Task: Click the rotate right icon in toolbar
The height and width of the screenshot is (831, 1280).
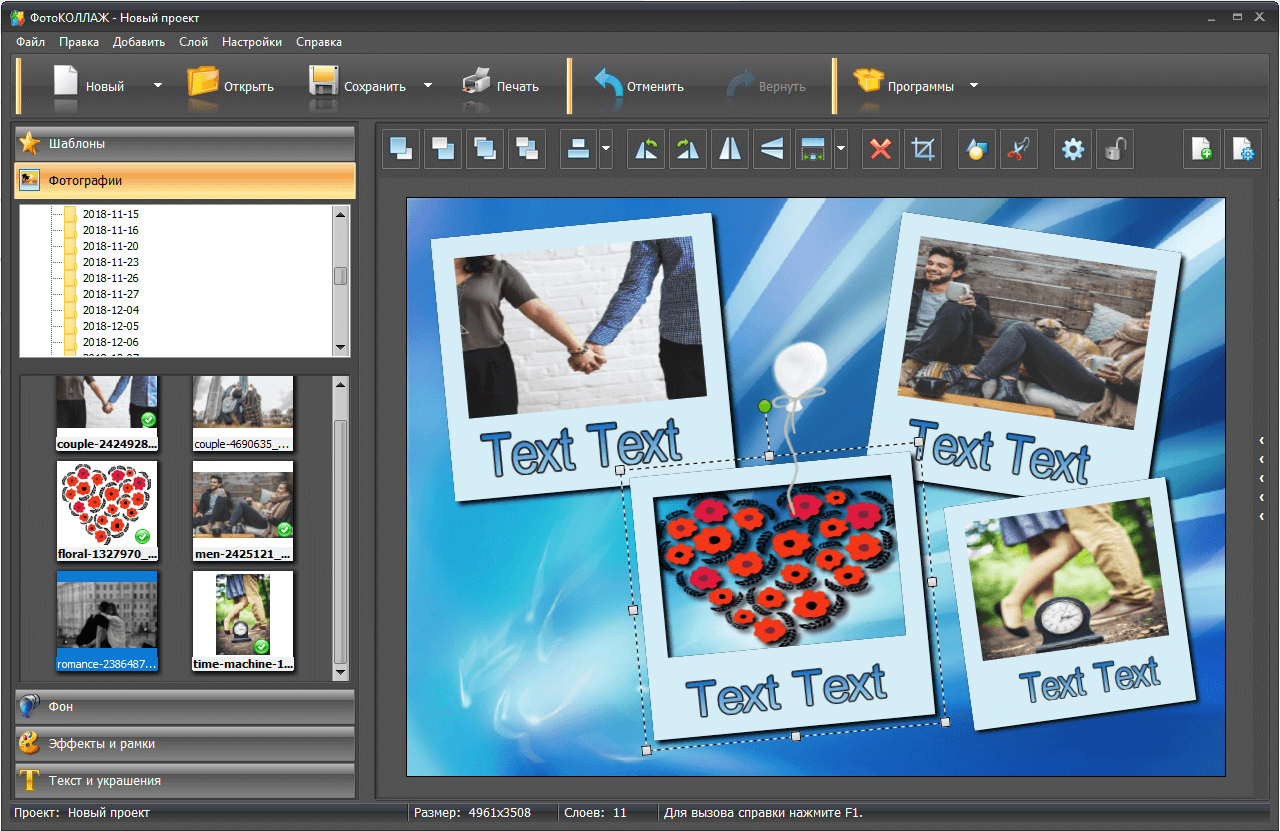Action: 688,150
